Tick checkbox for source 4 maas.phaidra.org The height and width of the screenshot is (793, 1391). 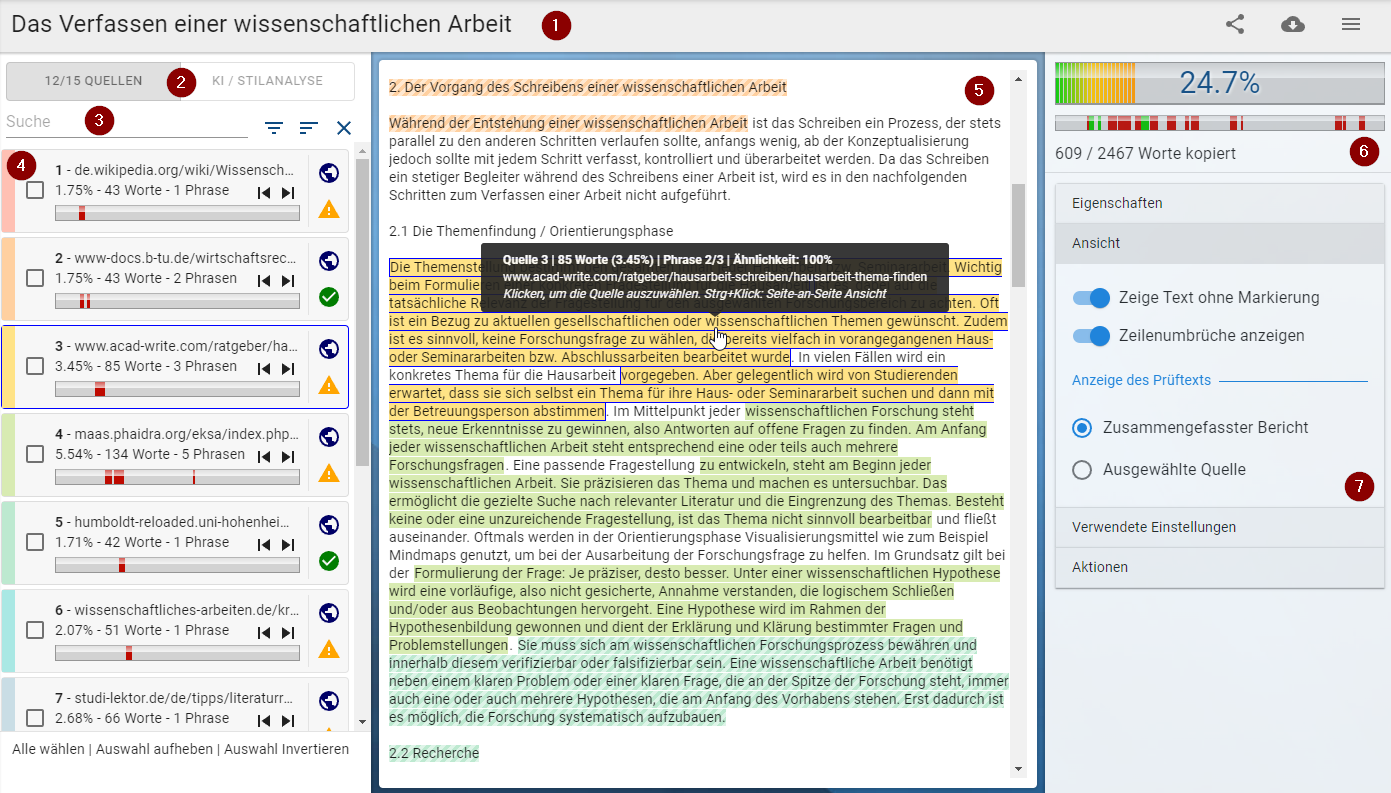click(x=35, y=454)
